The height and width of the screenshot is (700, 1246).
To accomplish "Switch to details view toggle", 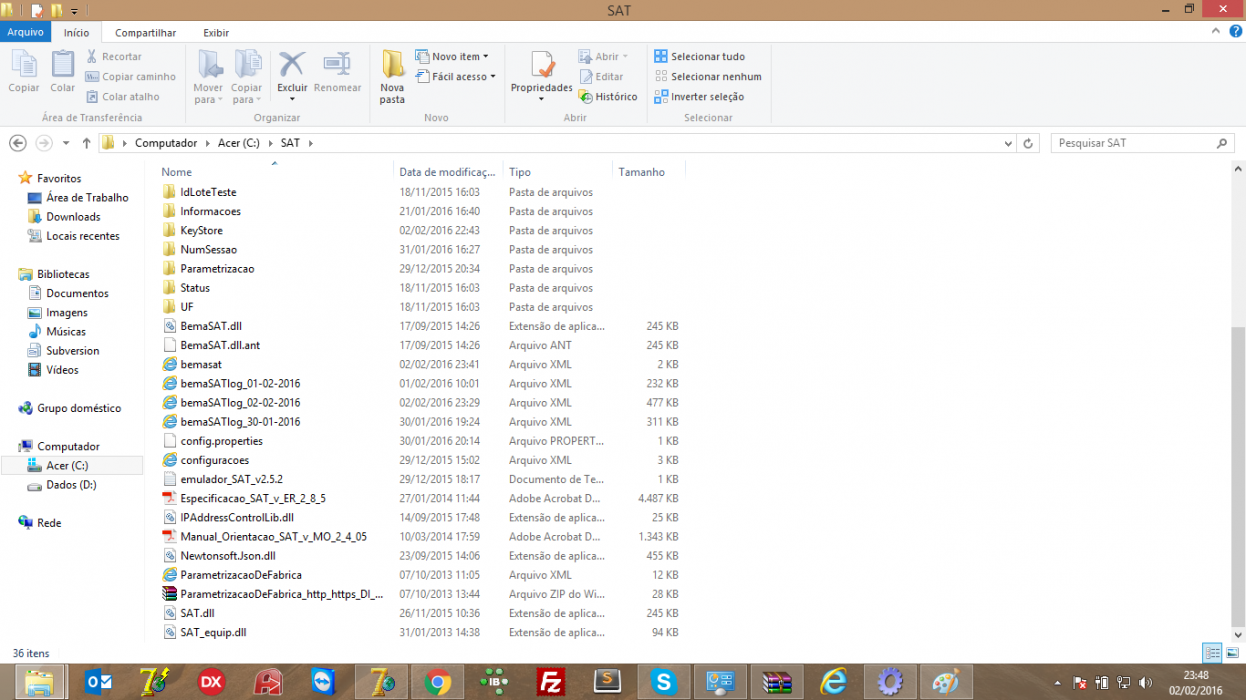I will 1212,653.
